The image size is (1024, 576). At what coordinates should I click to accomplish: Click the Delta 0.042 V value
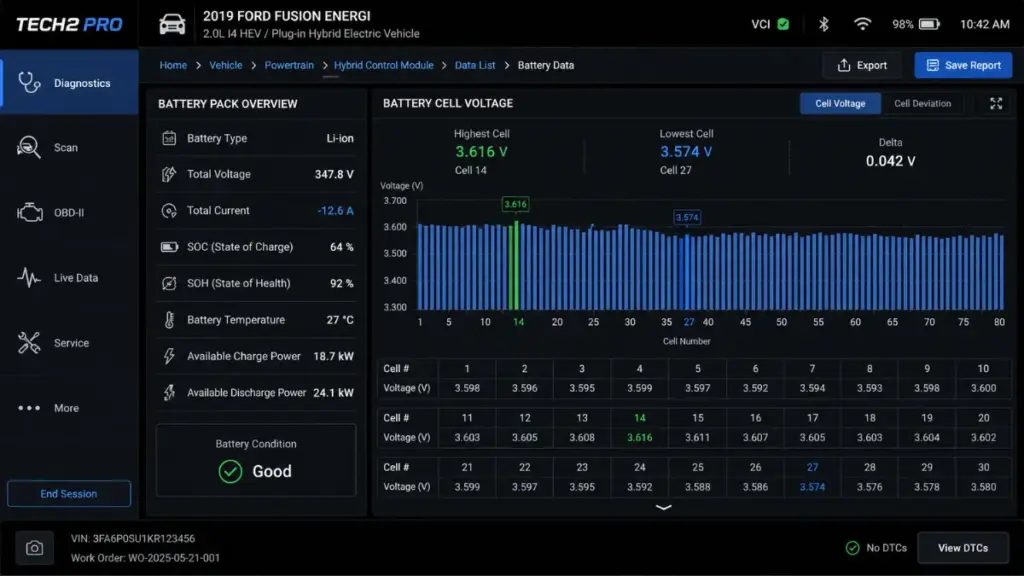pos(890,161)
